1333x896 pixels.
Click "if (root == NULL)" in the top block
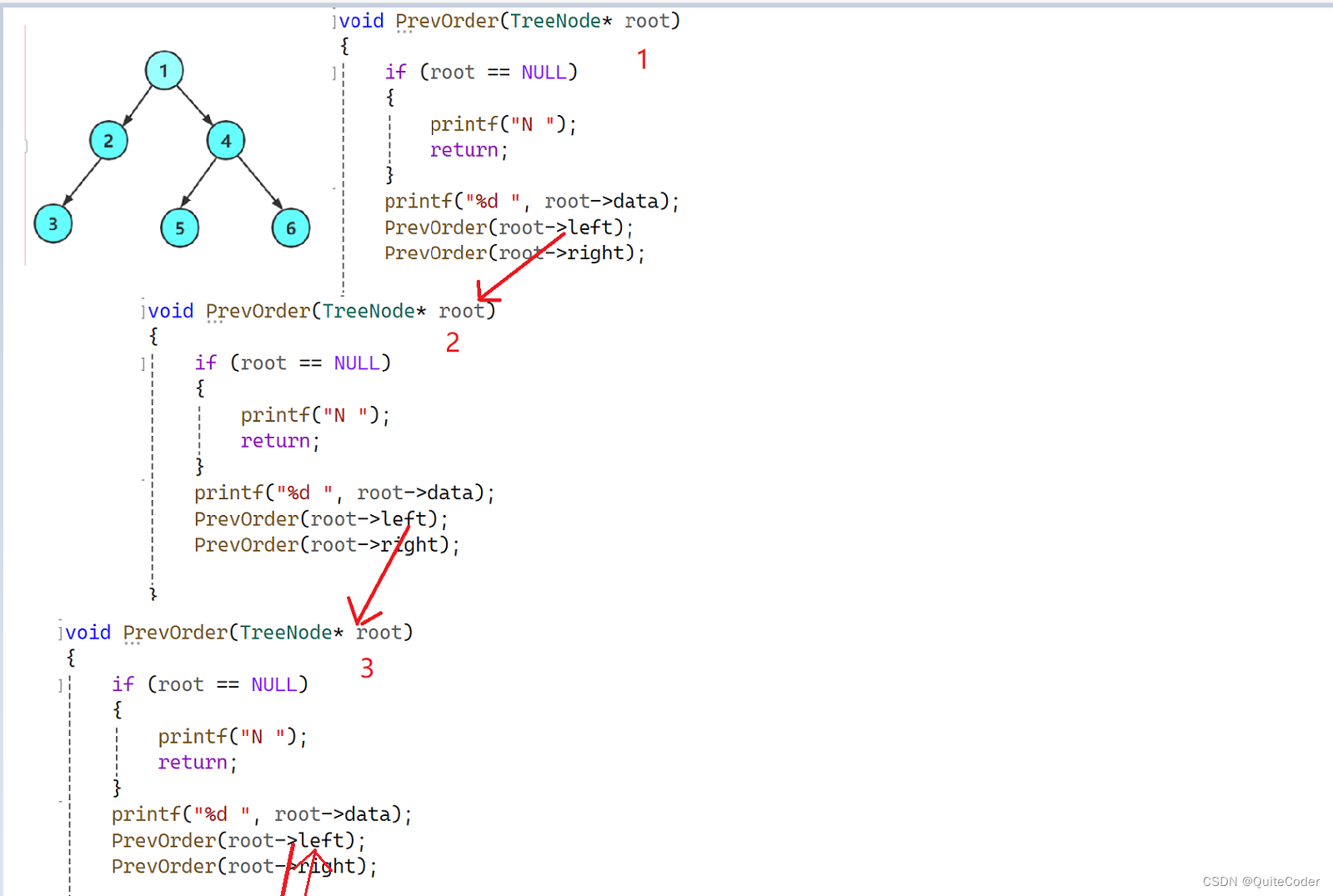point(481,73)
